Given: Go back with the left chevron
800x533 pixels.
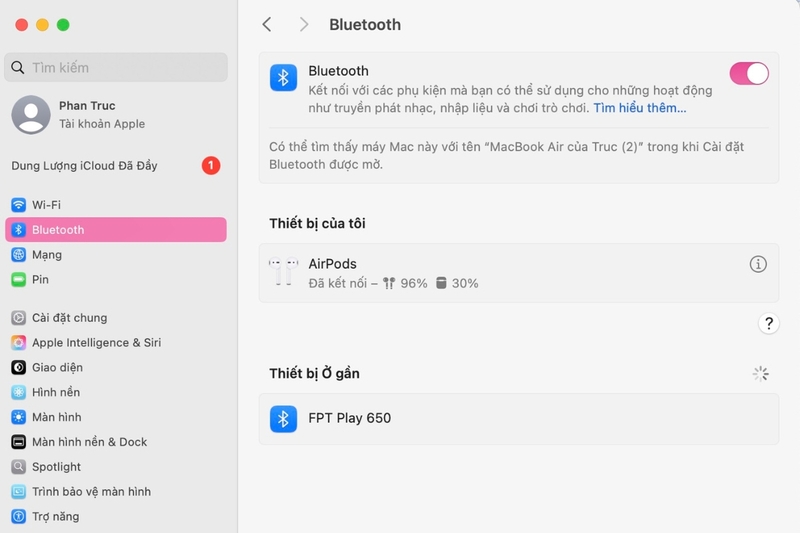Looking at the screenshot, I should pos(267,24).
